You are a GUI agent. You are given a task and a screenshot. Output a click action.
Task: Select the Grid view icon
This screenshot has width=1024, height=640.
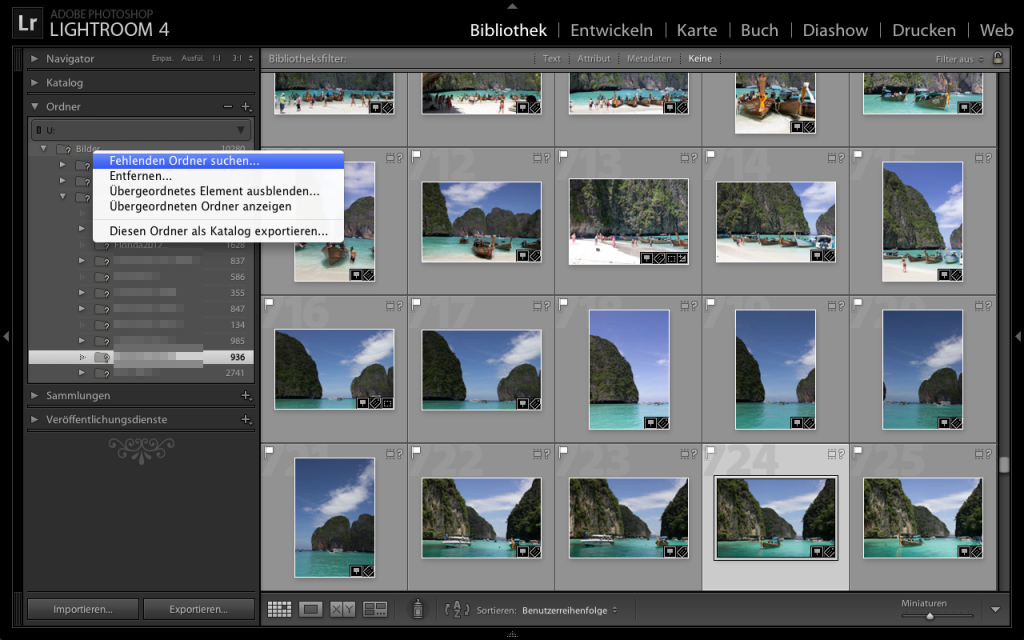[x=280, y=609]
